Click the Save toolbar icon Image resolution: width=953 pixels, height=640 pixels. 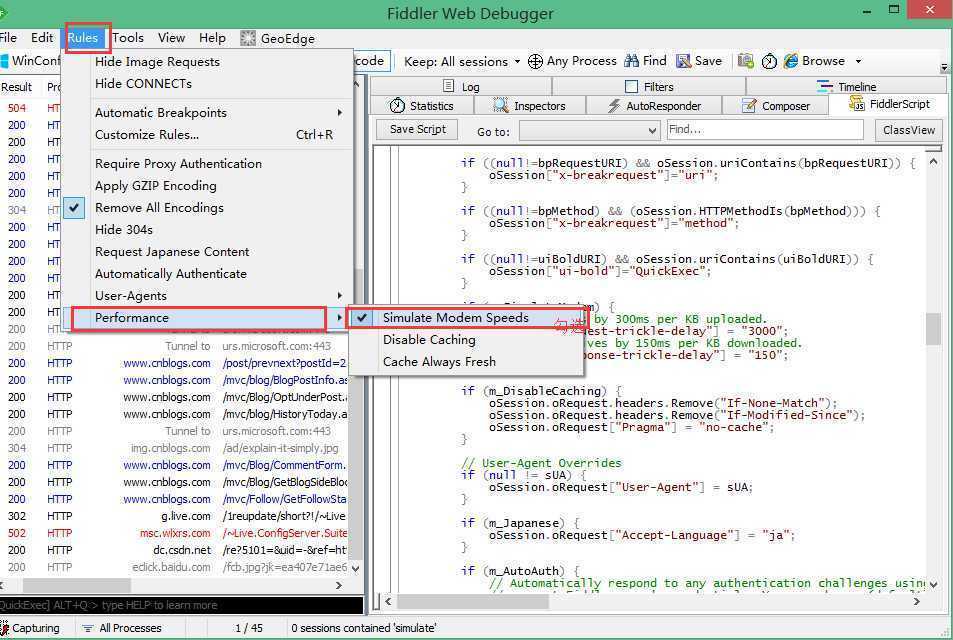(x=684, y=61)
